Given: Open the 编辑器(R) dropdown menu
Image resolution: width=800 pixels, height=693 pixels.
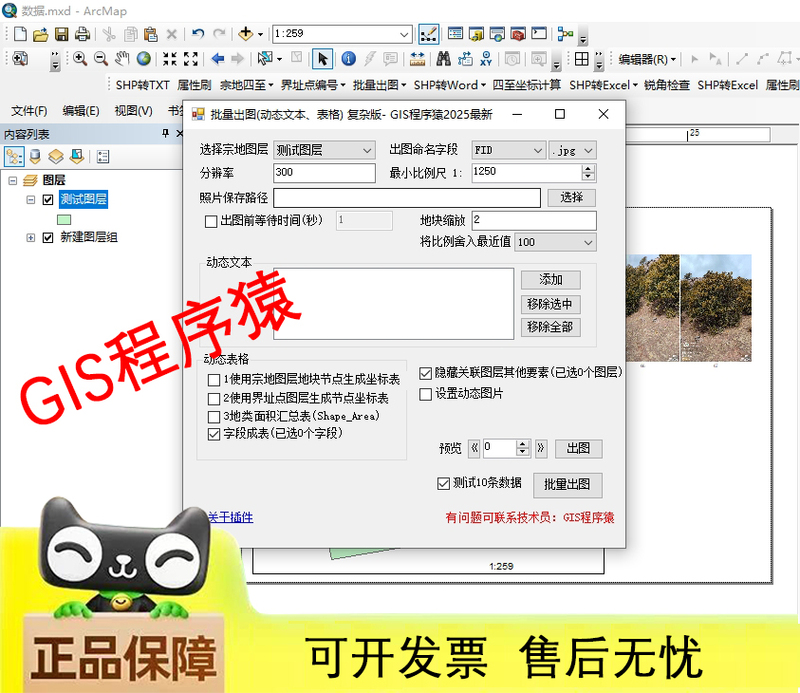Looking at the screenshot, I should tap(647, 59).
